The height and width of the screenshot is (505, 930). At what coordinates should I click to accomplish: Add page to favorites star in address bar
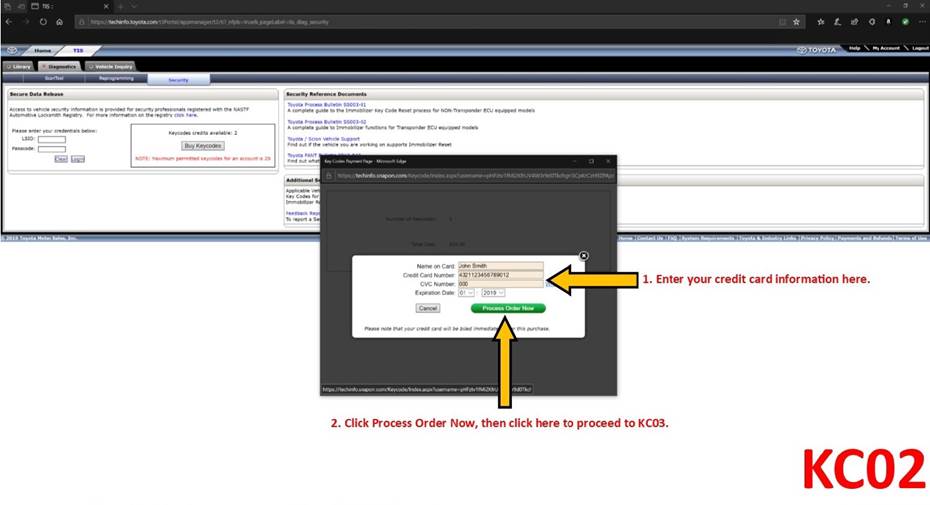click(x=797, y=22)
